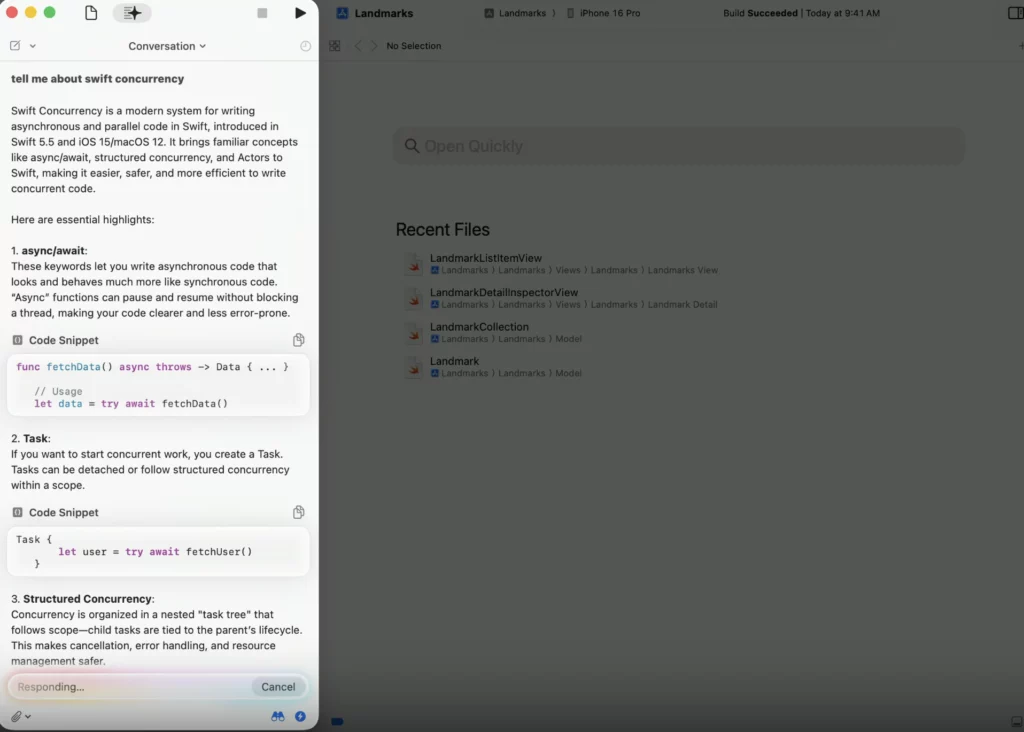This screenshot has width=1024, height=732.
Task: Copy the fetchData code snippet
Action: pyautogui.click(x=298, y=340)
